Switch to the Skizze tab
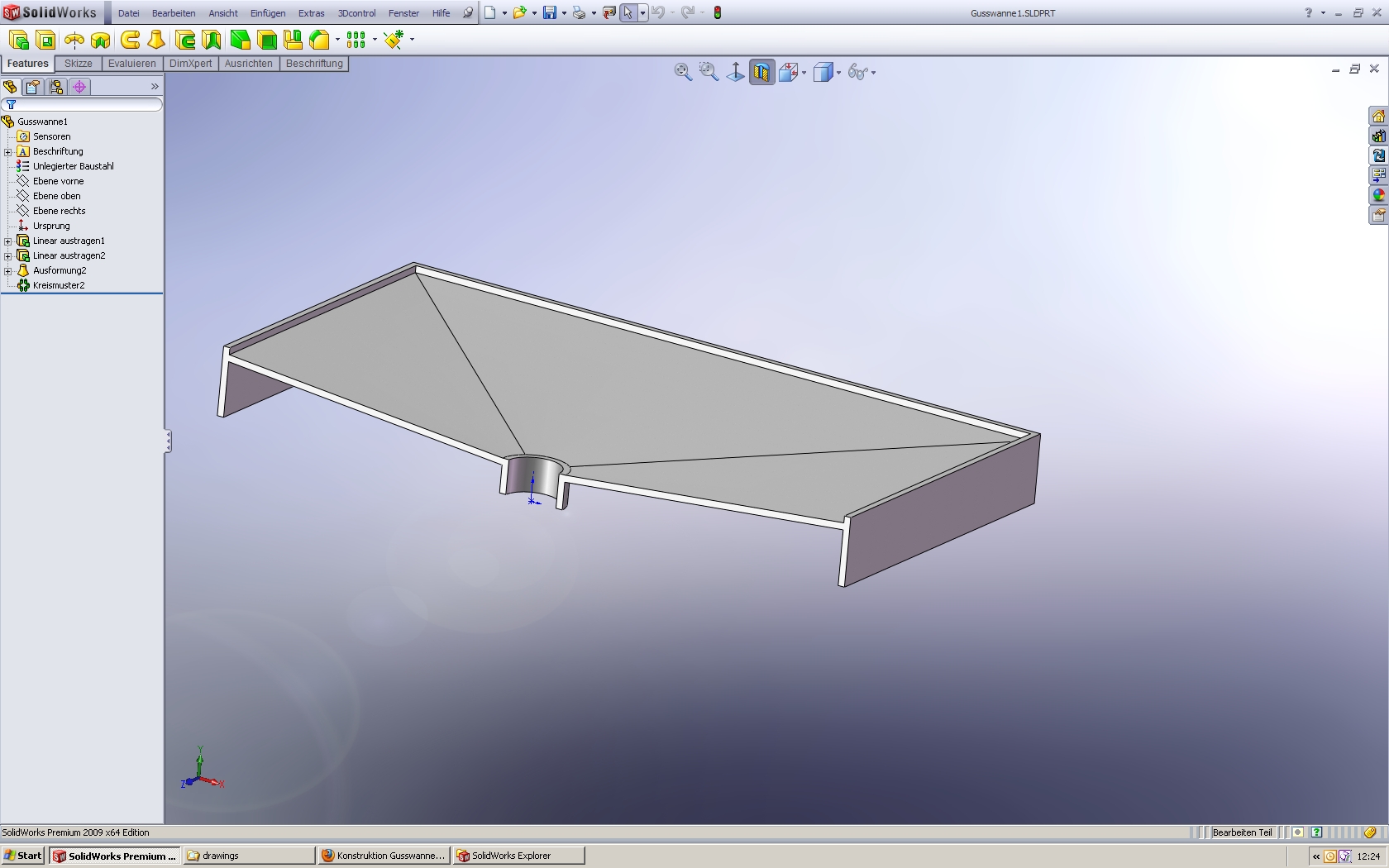The image size is (1389, 868). (x=79, y=64)
